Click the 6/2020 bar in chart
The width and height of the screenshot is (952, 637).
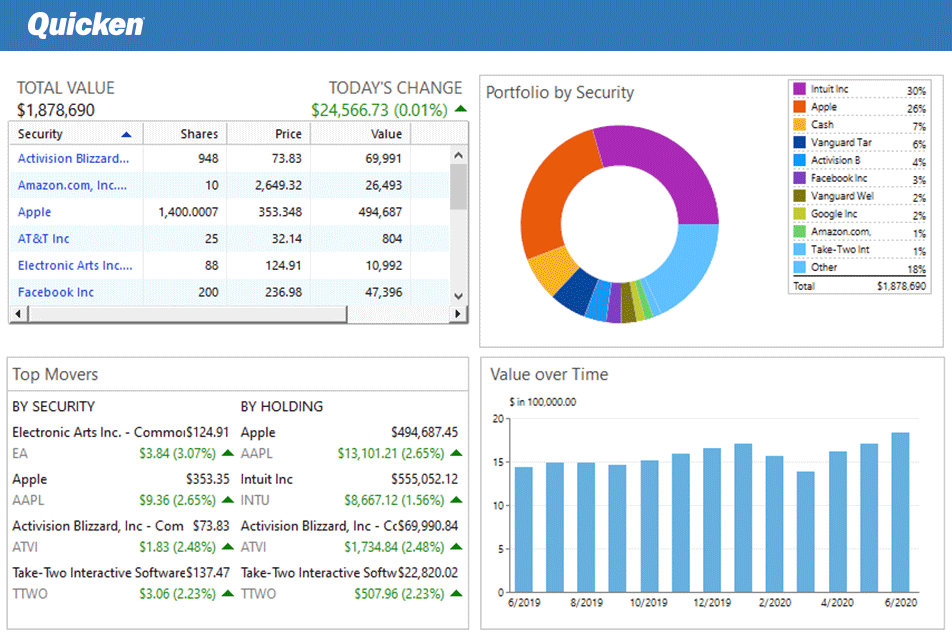tap(900, 512)
